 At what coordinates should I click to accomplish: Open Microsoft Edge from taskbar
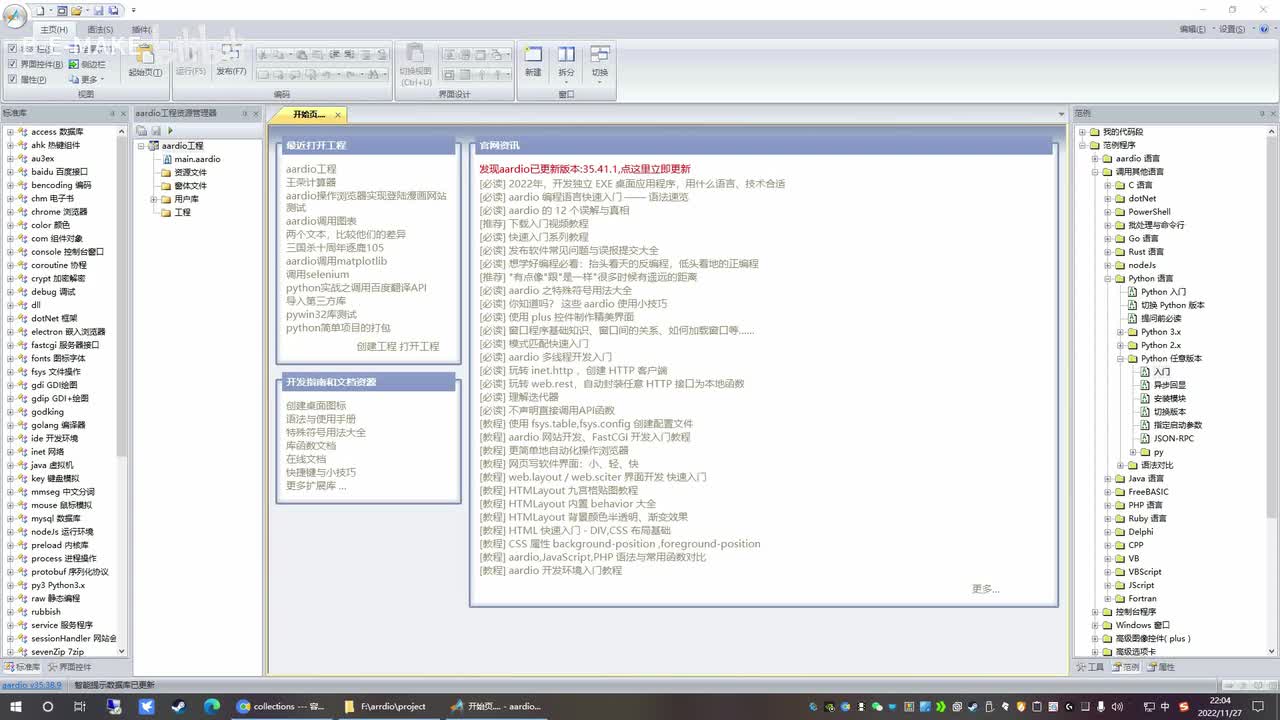pyautogui.click(x=212, y=706)
